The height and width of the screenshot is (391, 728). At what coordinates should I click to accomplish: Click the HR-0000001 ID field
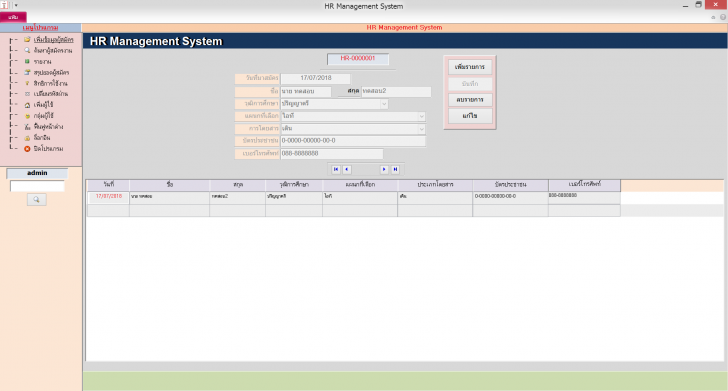coord(358,59)
